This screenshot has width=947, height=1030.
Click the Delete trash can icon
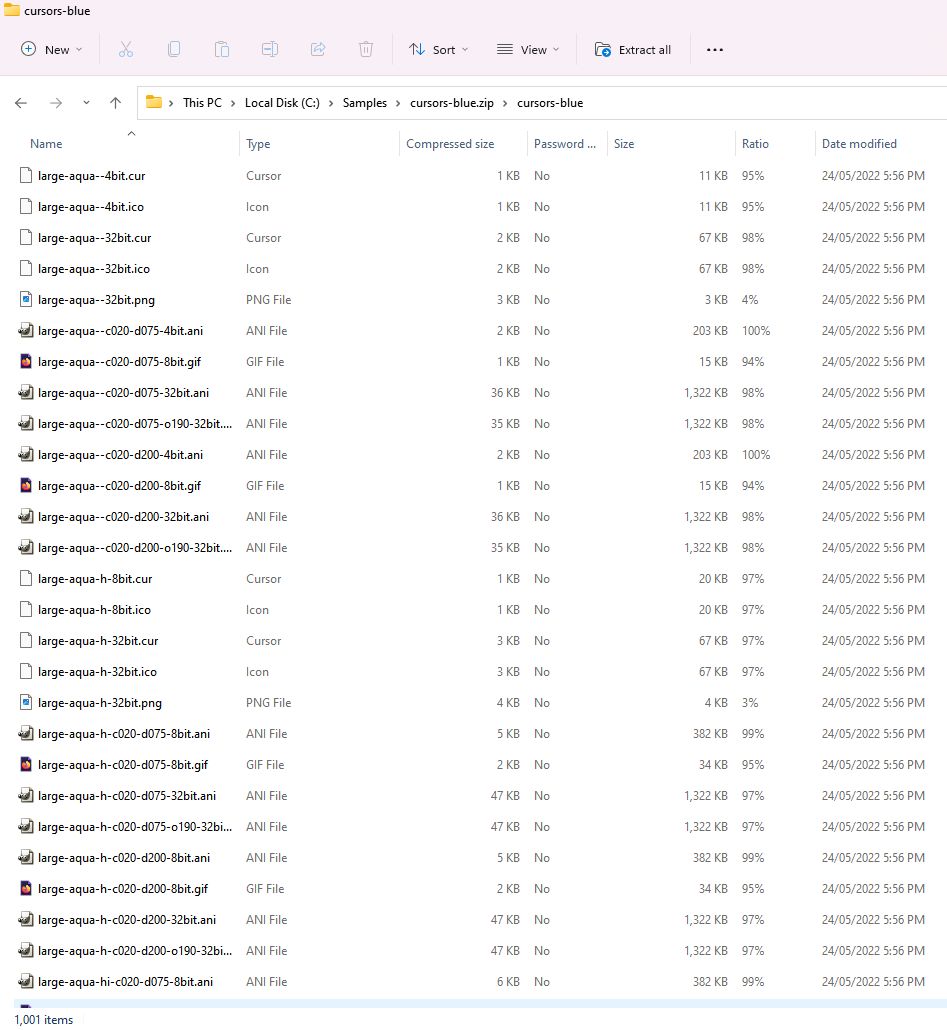(x=366, y=49)
